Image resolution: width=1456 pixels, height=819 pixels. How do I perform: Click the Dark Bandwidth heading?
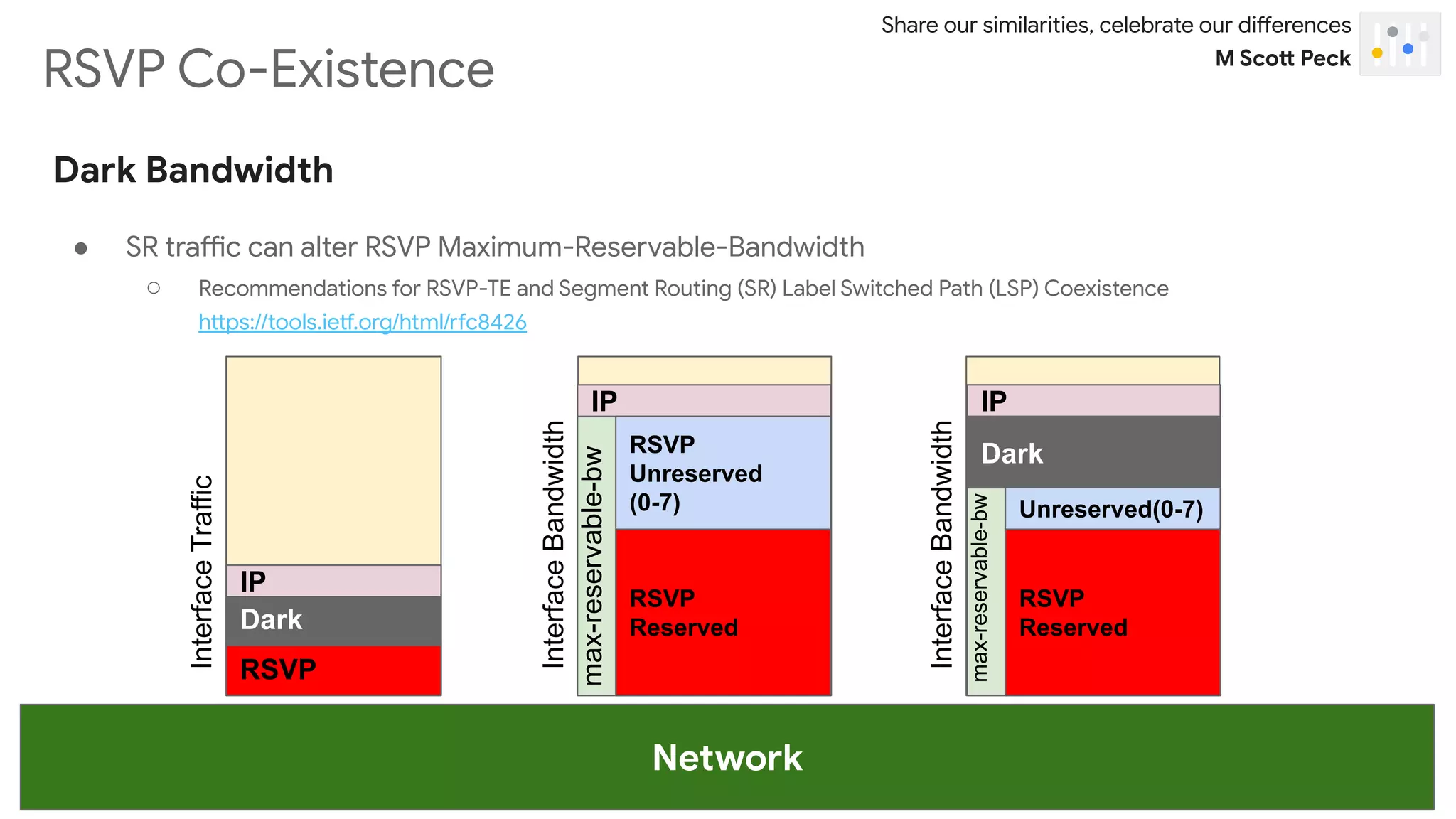click(x=193, y=171)
